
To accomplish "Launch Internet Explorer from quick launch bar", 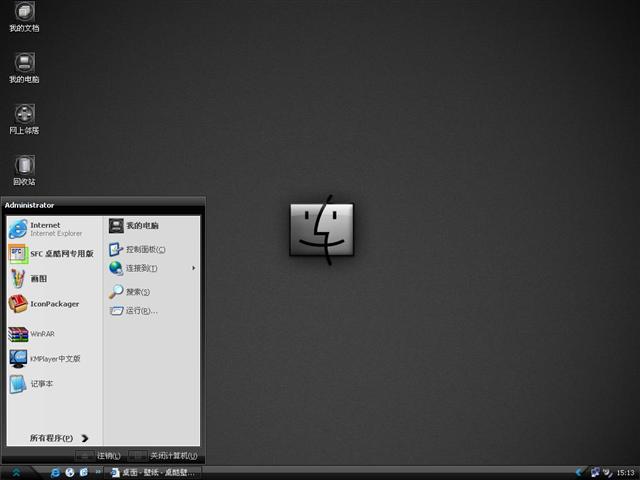I will click(x=55, y=473).
